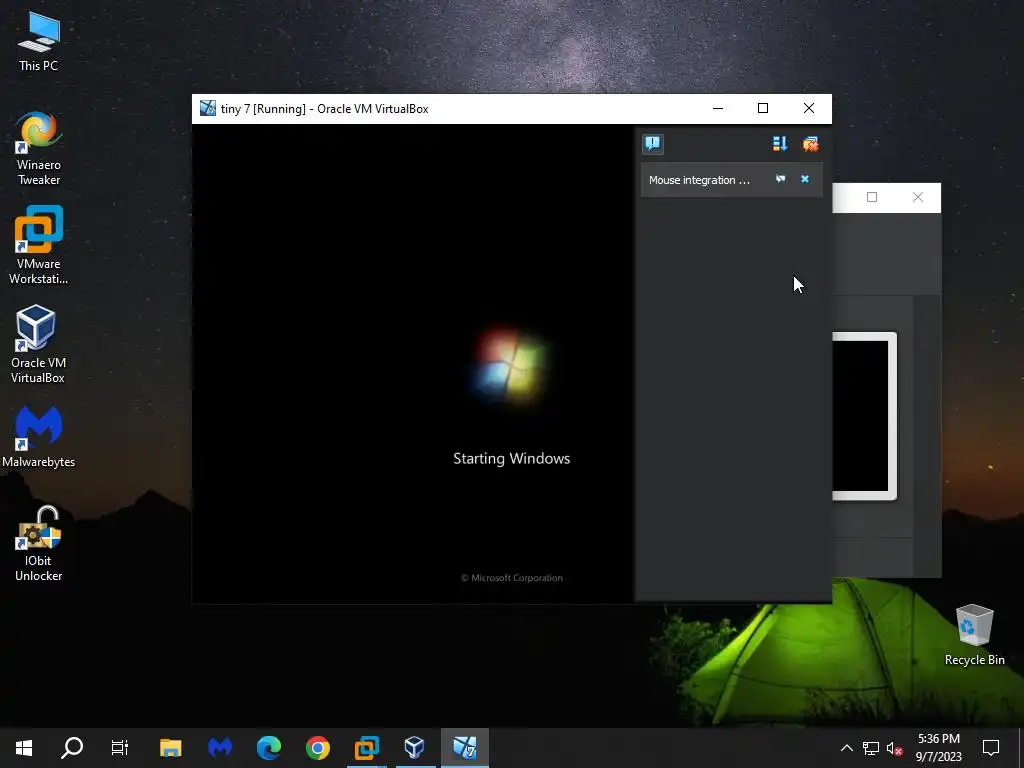Open the muted volume tray icon

[895, 748]
